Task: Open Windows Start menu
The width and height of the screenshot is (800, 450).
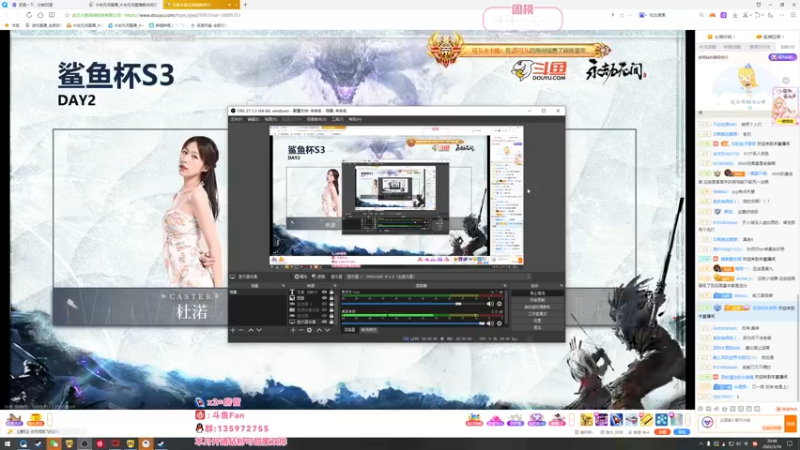Action: point(7,444)
